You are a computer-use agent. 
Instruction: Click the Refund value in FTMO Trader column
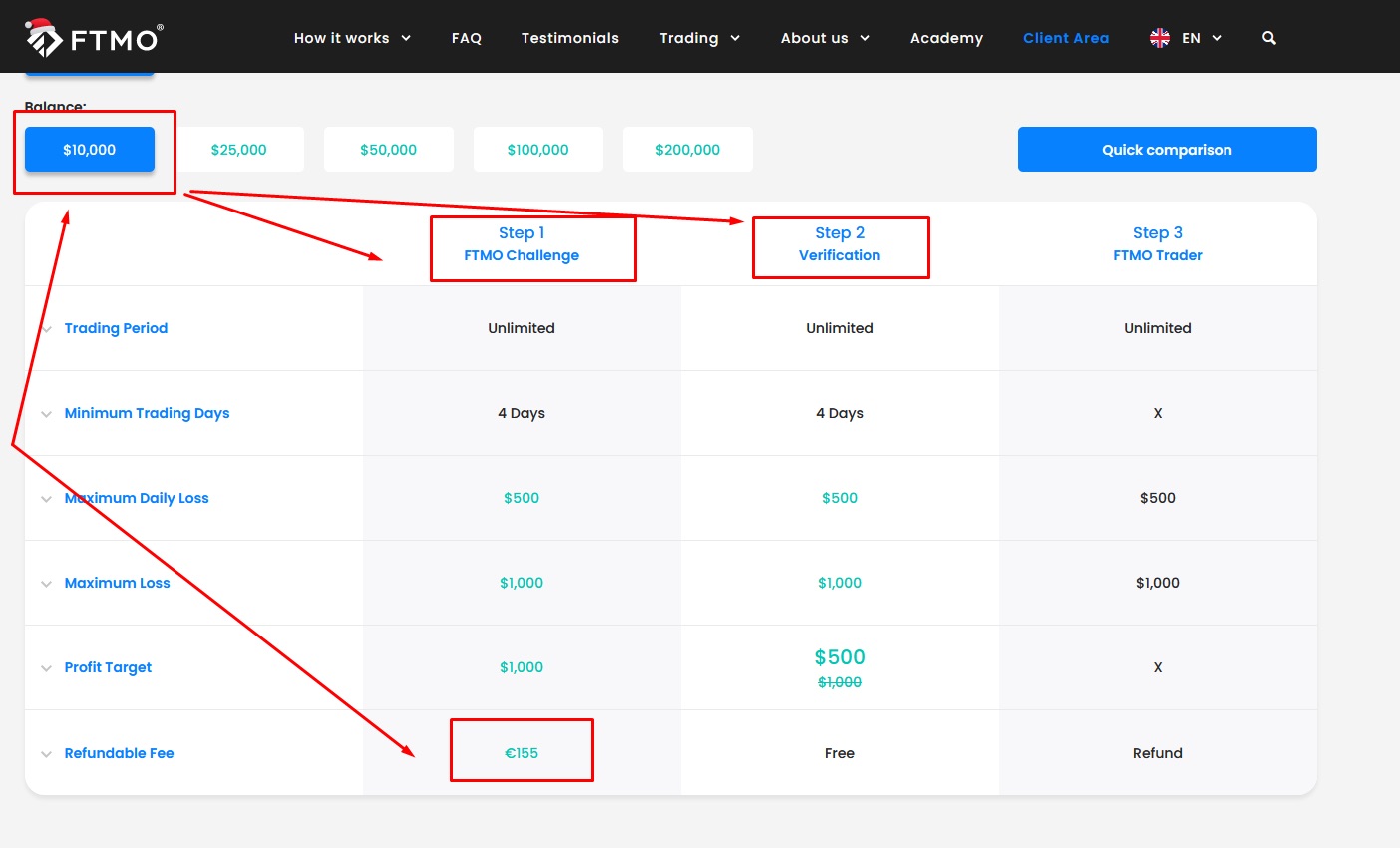click(1158, 753)
